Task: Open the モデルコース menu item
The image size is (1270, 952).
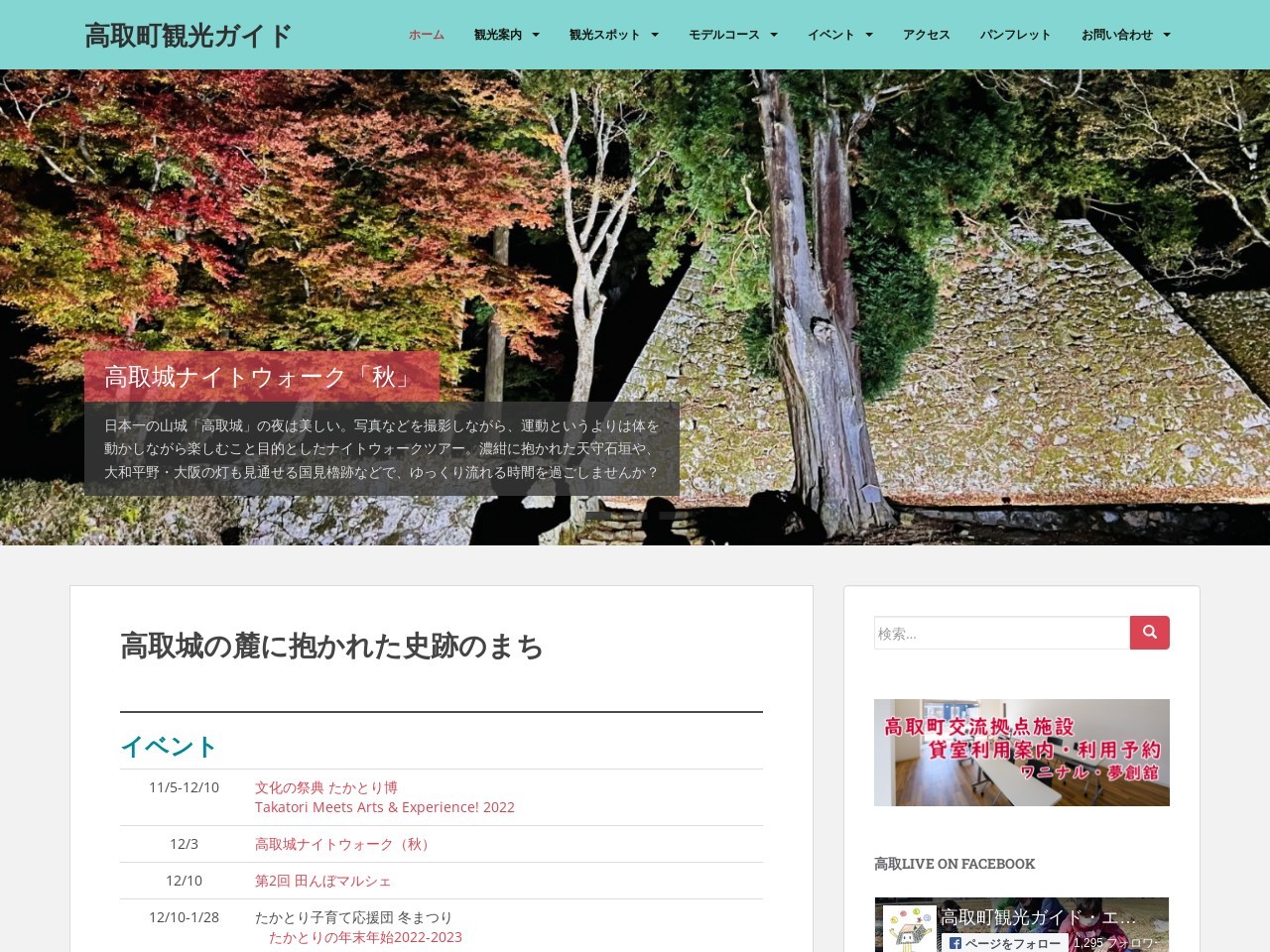Action: coord(724,35)
